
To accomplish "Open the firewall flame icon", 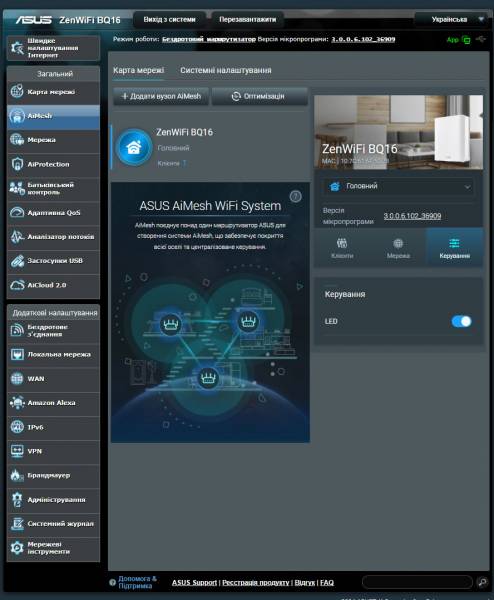I will click(17, 475).
